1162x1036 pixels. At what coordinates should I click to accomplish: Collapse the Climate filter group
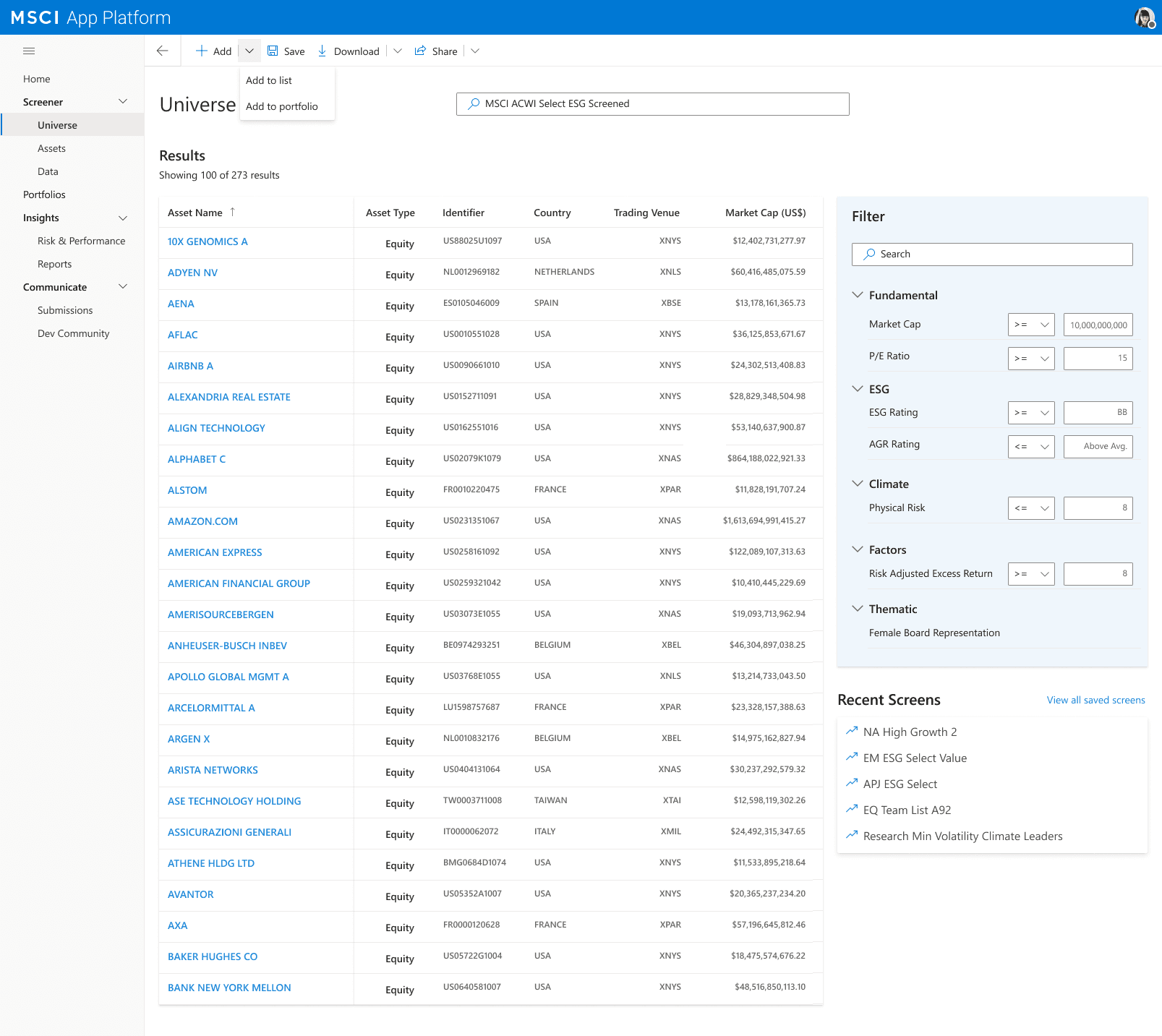[858, 484]
